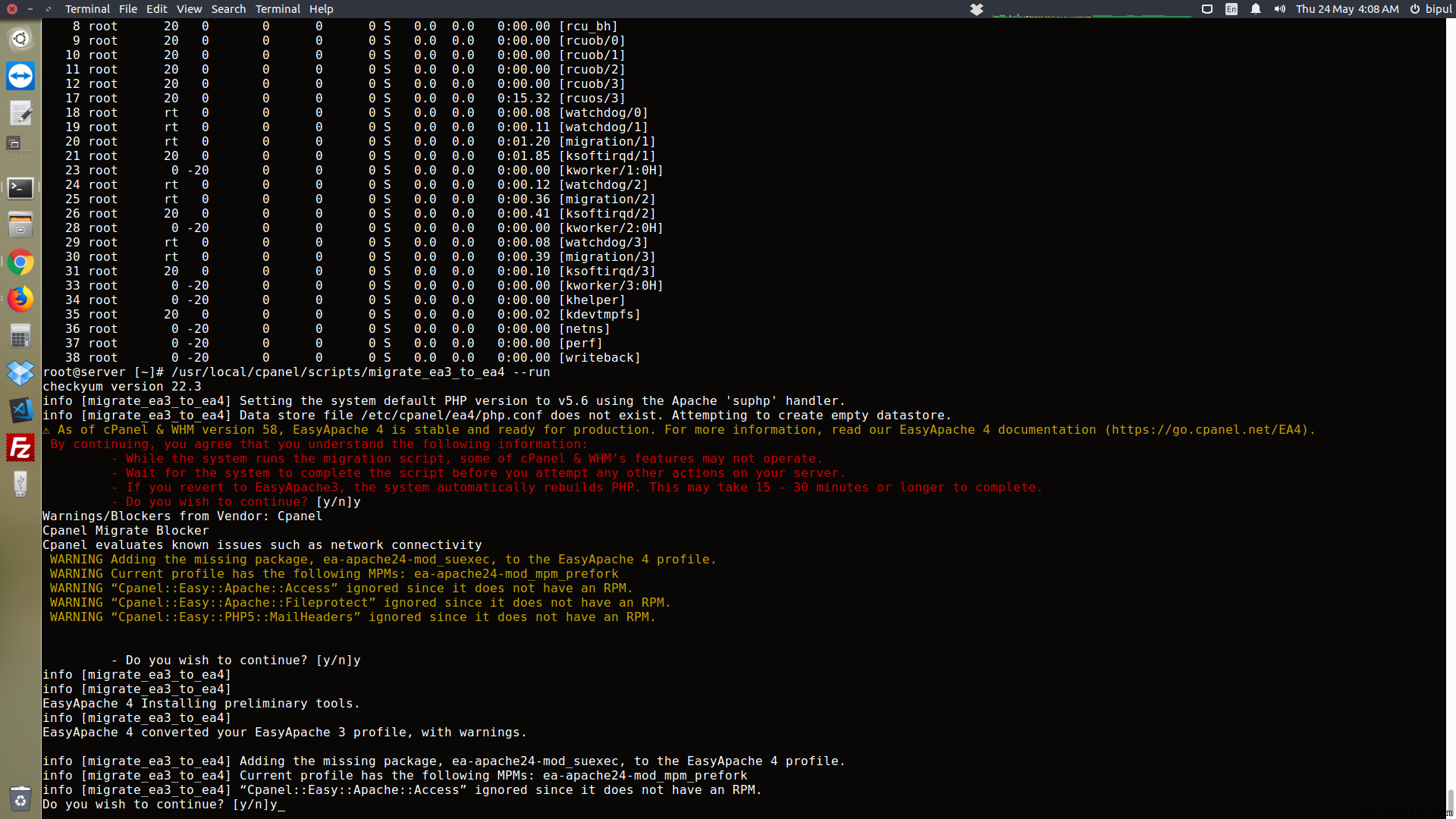Open the system load monitor indicator
The image size is (1456, 819).
point(1092,9)
